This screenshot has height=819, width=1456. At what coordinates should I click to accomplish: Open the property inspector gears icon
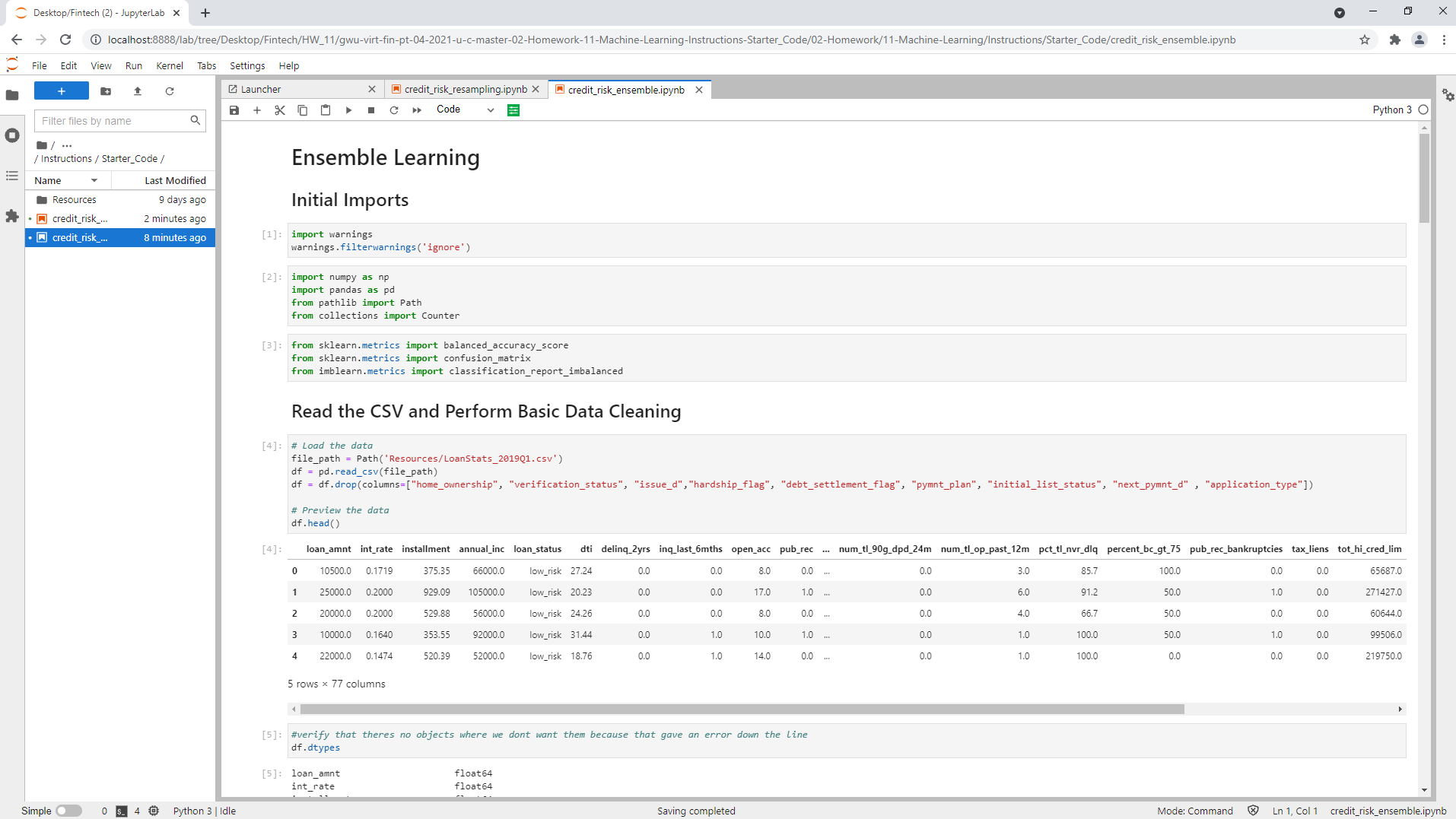pyautogui.click(x=1448, y=95)
